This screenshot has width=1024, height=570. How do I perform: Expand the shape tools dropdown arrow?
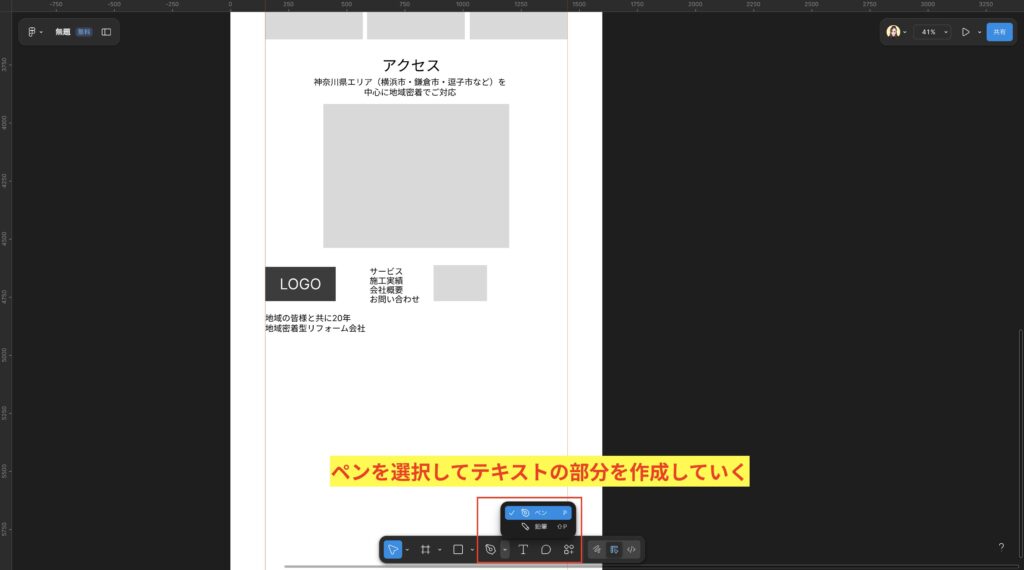472,549
